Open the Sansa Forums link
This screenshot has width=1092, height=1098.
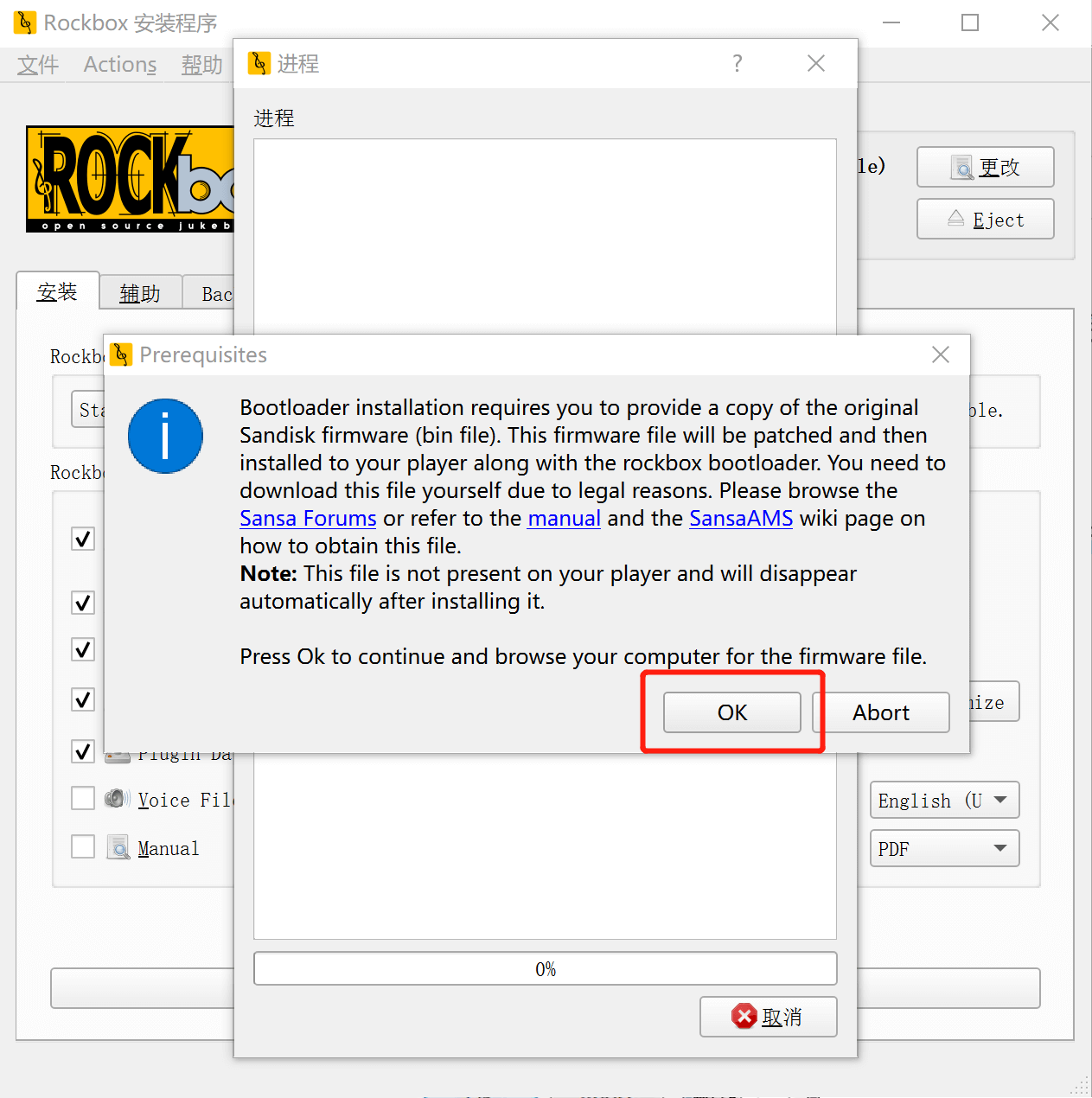click(308, 518)
